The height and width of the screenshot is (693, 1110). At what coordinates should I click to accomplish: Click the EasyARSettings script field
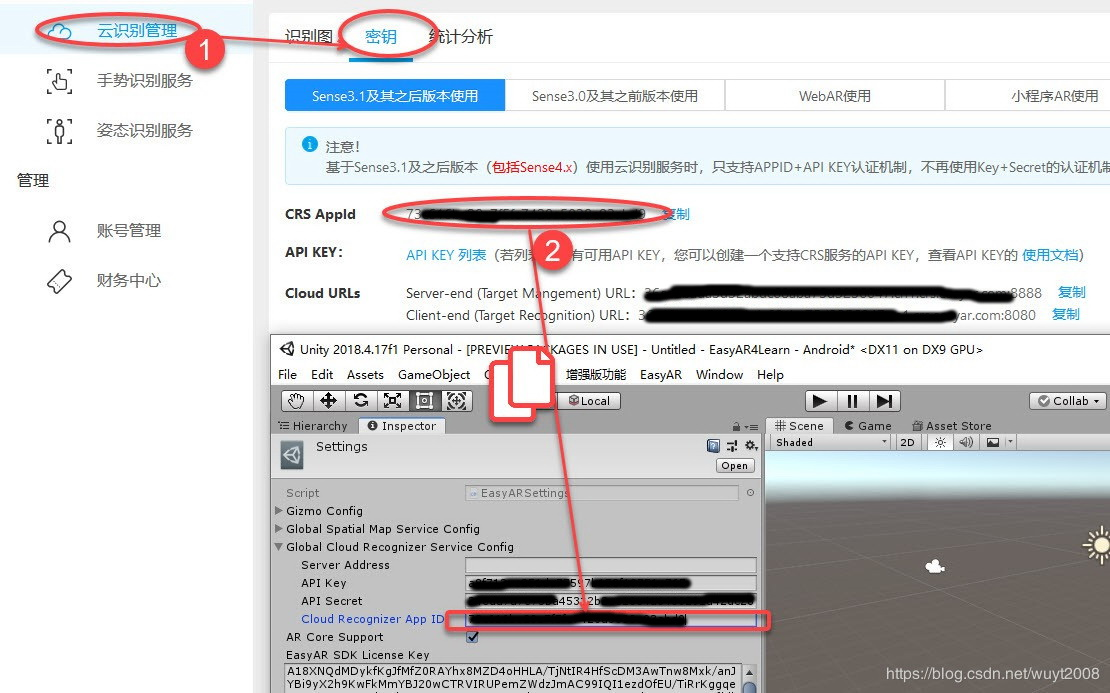602,493
